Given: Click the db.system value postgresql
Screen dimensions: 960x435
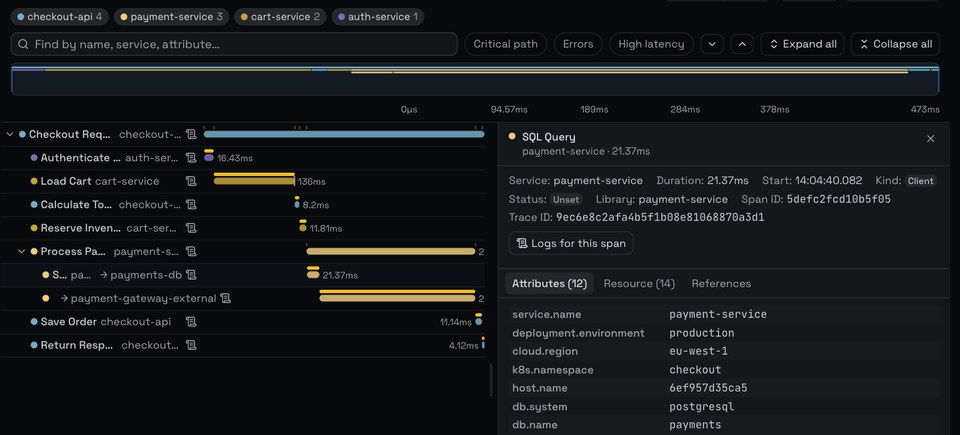Looking at the screenshot, I should click(702, 407).
